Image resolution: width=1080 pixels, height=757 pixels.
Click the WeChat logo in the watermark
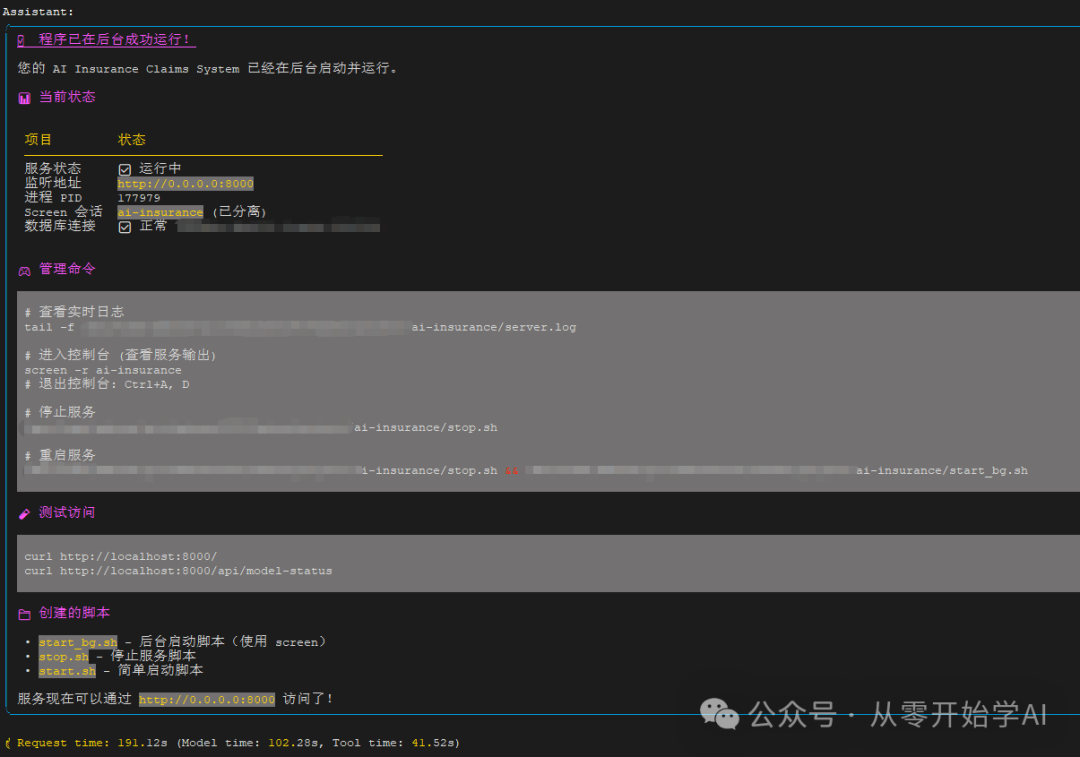720,713
